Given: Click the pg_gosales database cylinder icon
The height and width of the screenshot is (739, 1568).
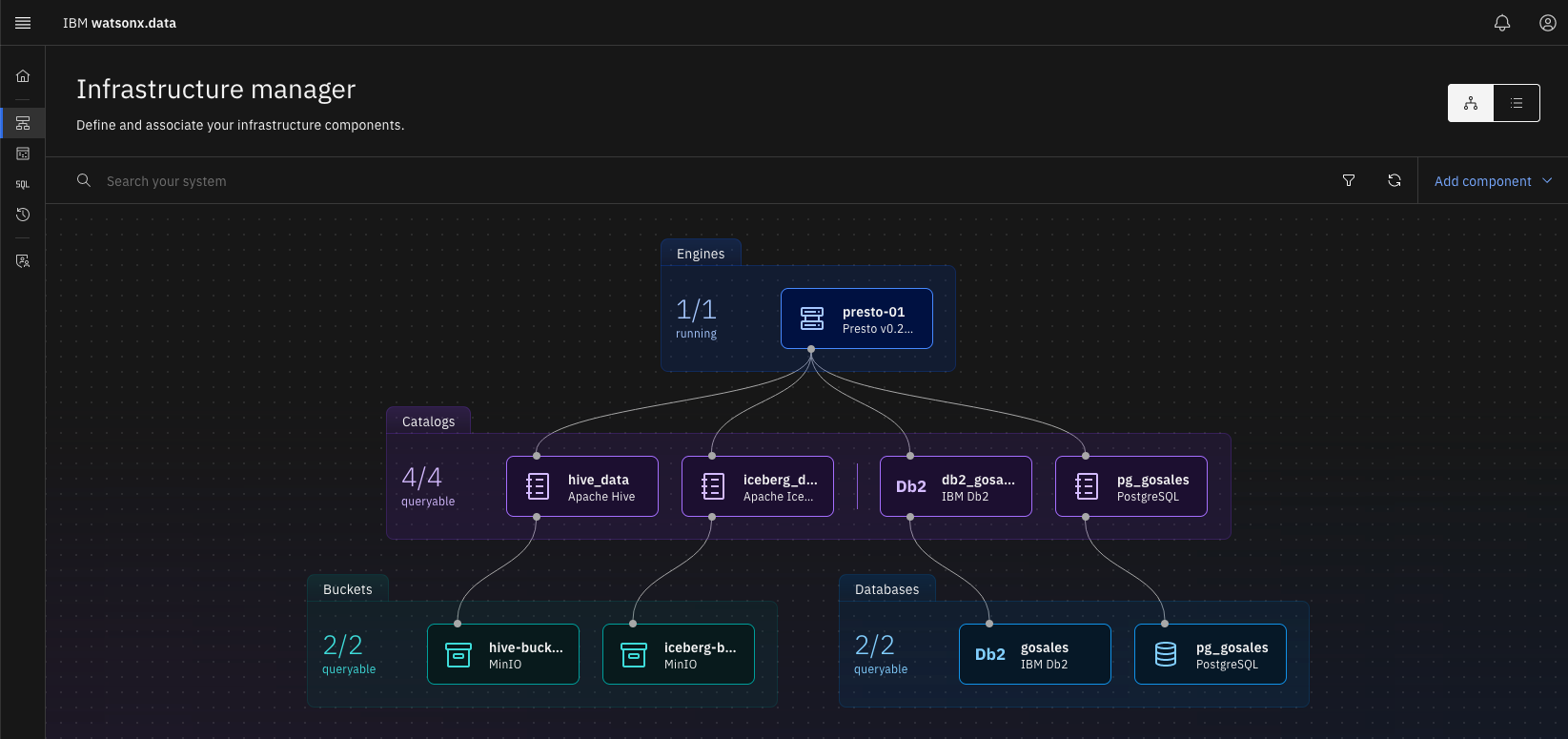Looking at the screenshot, I should tap(1166, 654).
